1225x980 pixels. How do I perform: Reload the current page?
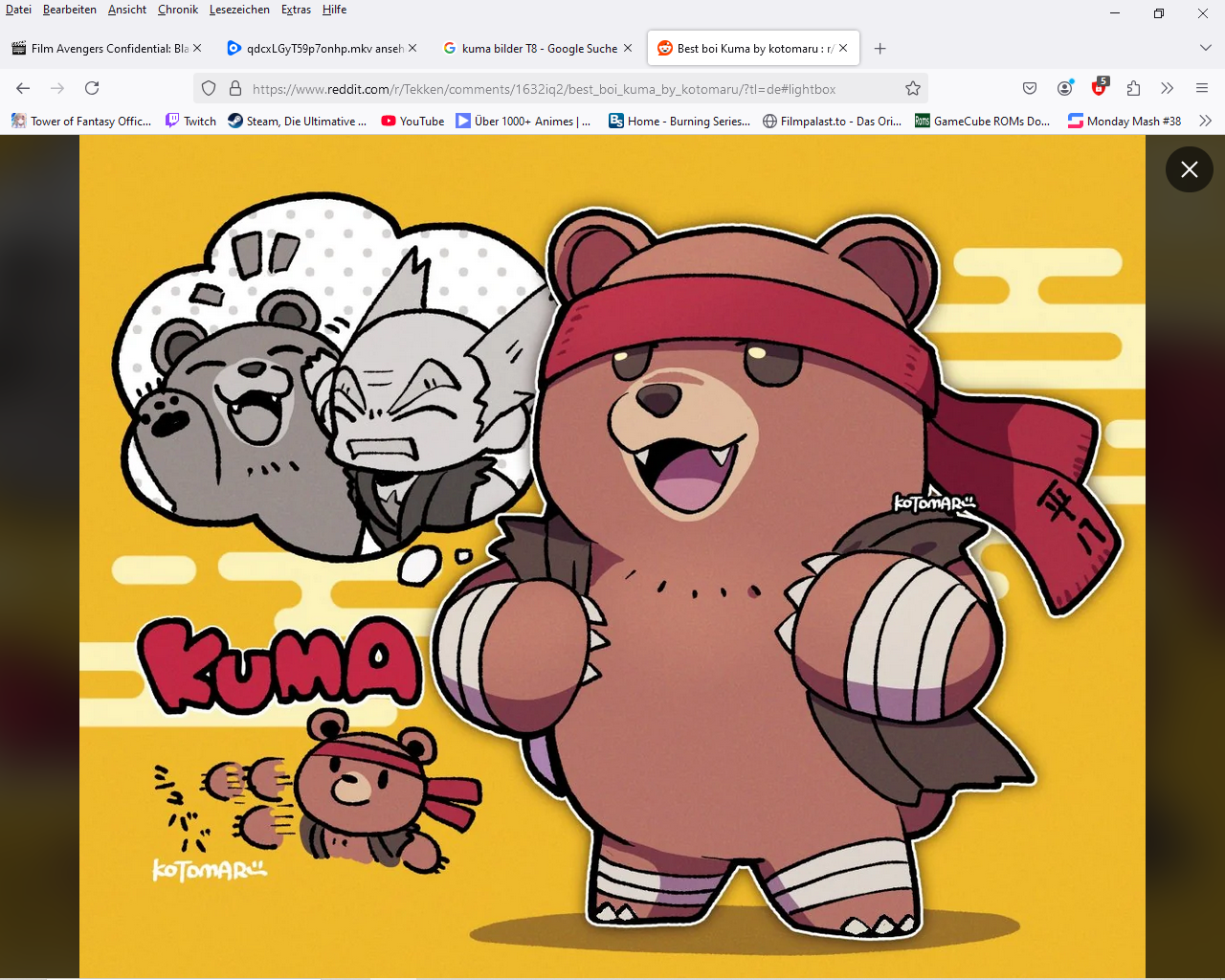(x=92, y=88)
